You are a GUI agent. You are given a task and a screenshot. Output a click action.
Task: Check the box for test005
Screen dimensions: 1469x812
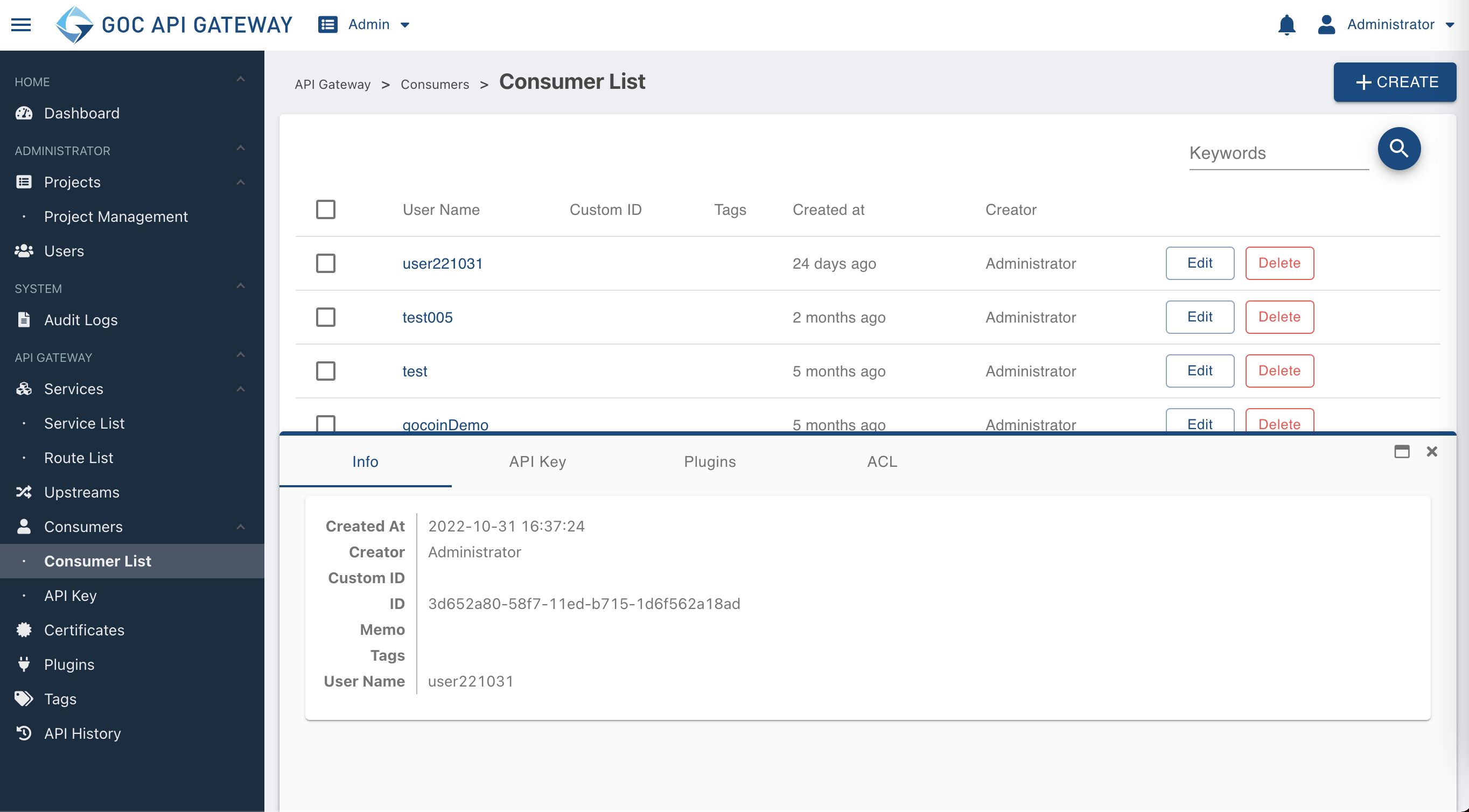326,317
